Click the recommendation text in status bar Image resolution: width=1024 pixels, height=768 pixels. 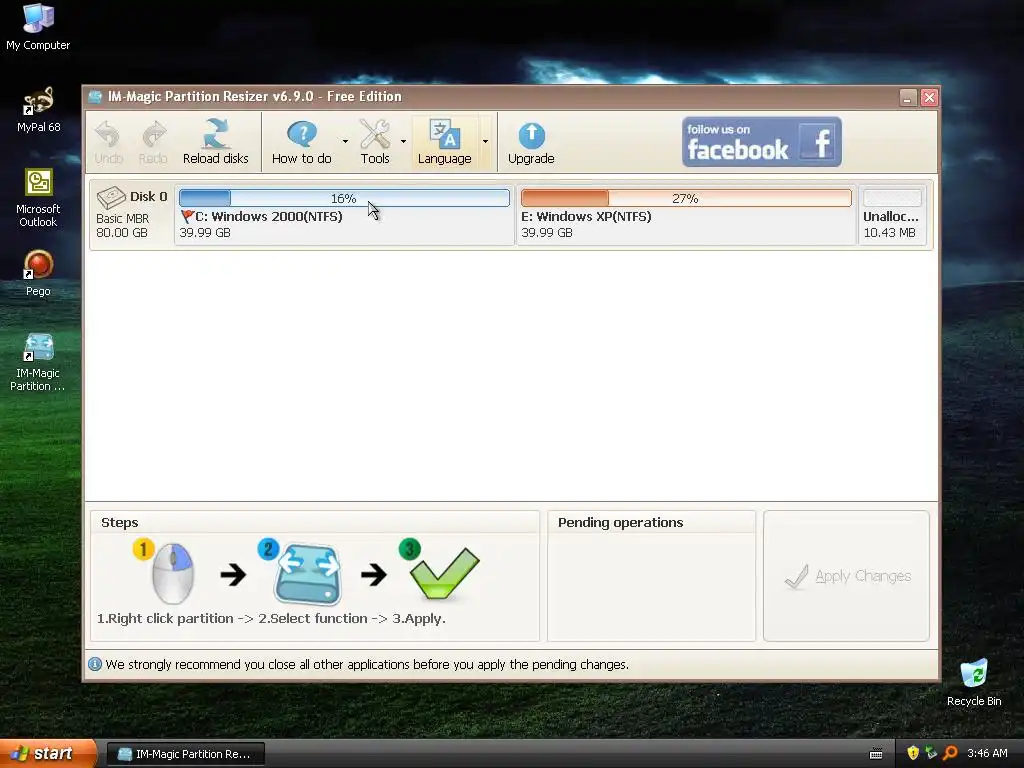click(x=367, y=664)
